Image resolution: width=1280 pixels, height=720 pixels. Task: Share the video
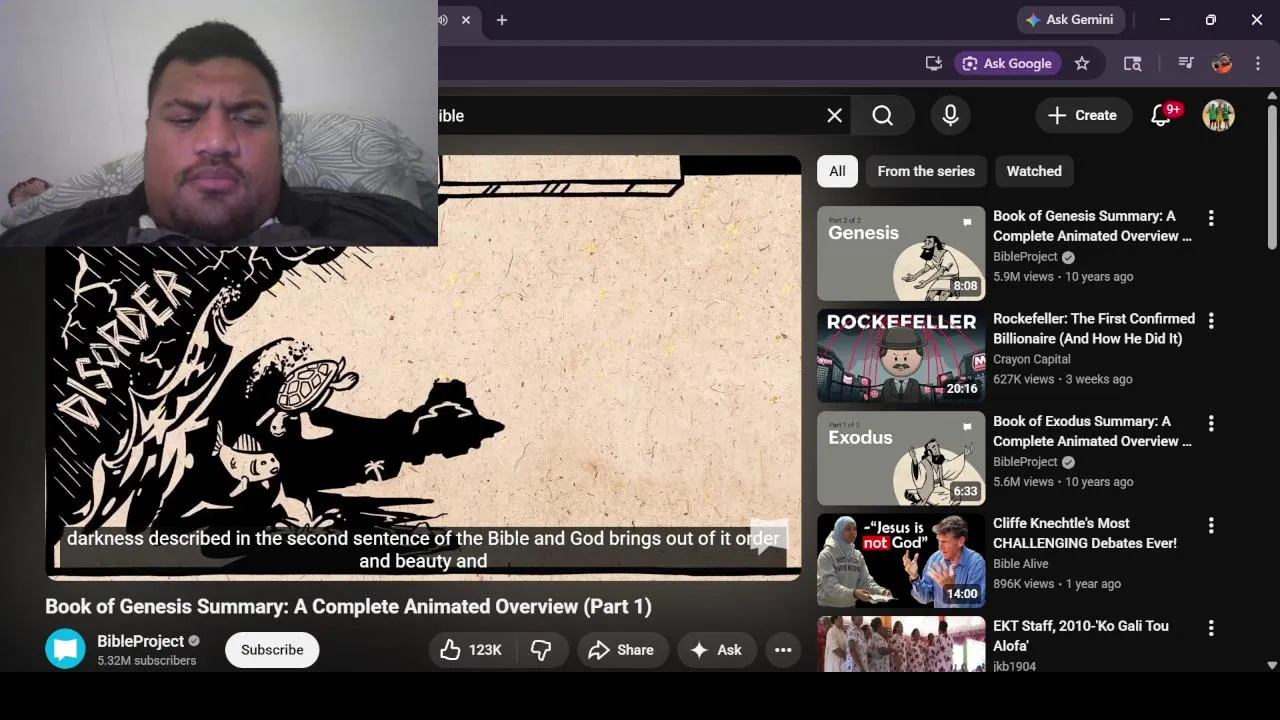[621, 650]
